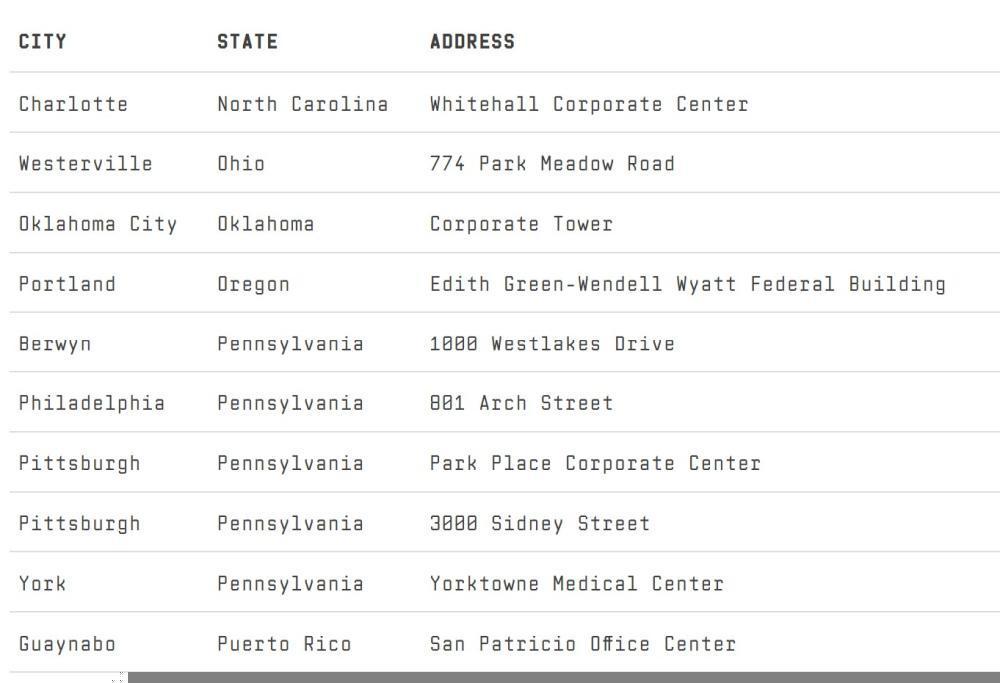Select the ADDRESS column header
The image size is (1000, 683).
click(x=472, y=42)
